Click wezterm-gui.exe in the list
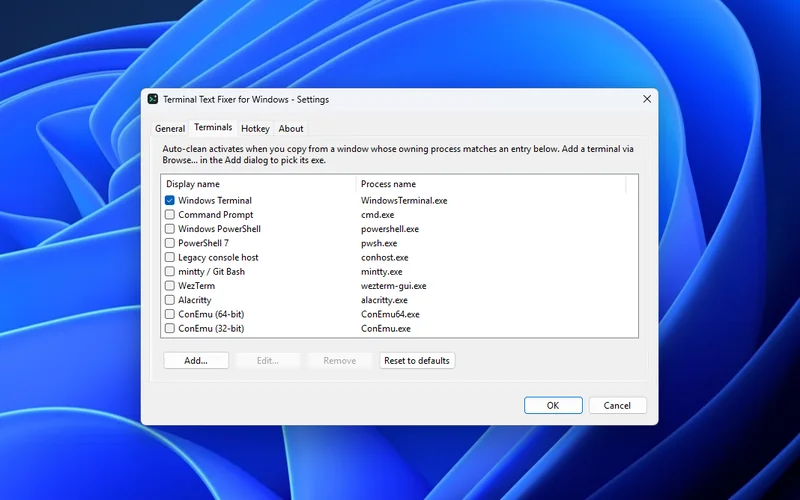 tap(393, 286)
